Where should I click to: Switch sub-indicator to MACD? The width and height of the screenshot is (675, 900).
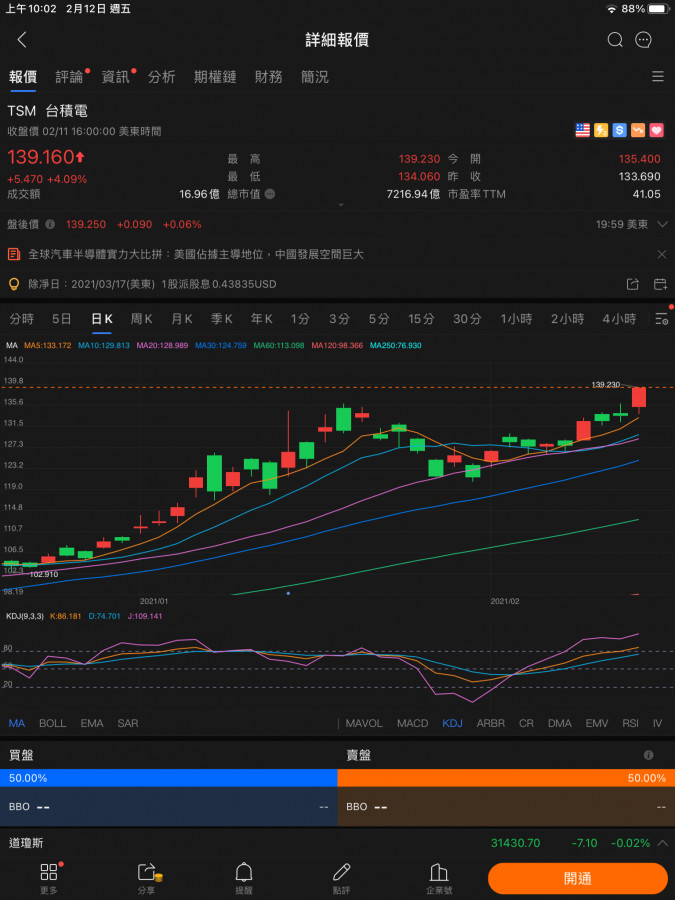click(x=412, y=723)
